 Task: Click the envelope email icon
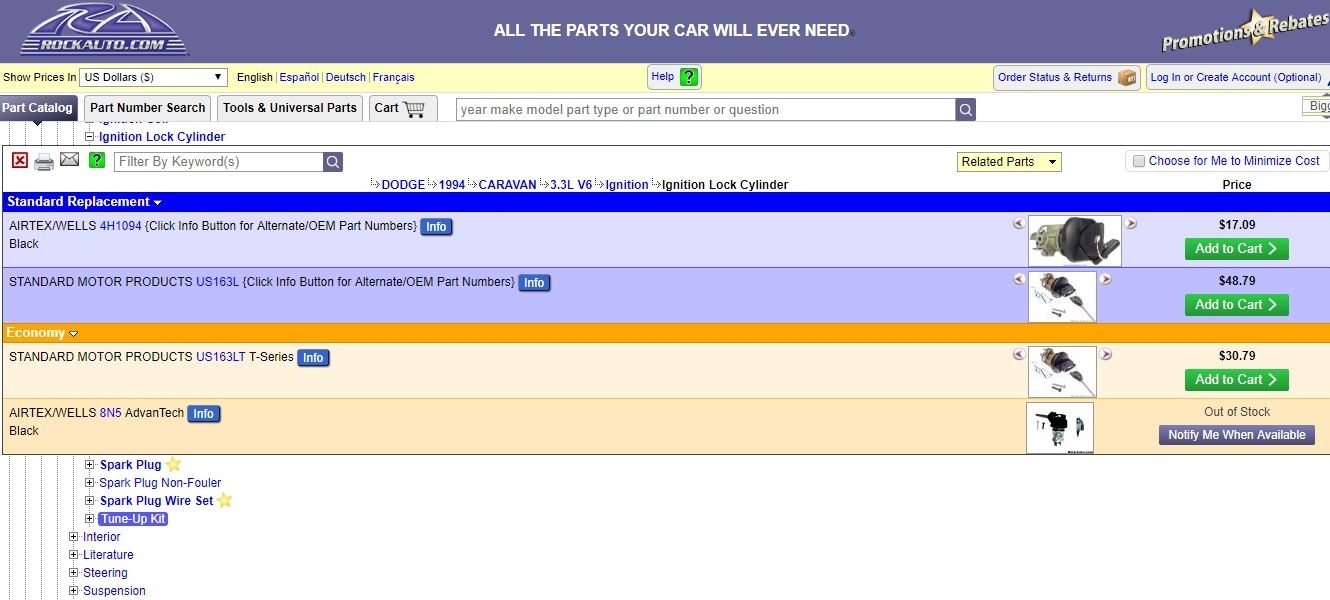tap(69, 160)
